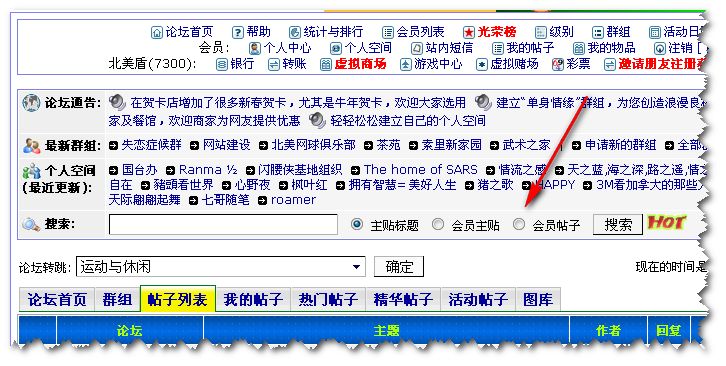Click the red star icon for 光荣榜
Image resolution: width=726 pixels, height=366 pixels.
click(x=469, y=32)
